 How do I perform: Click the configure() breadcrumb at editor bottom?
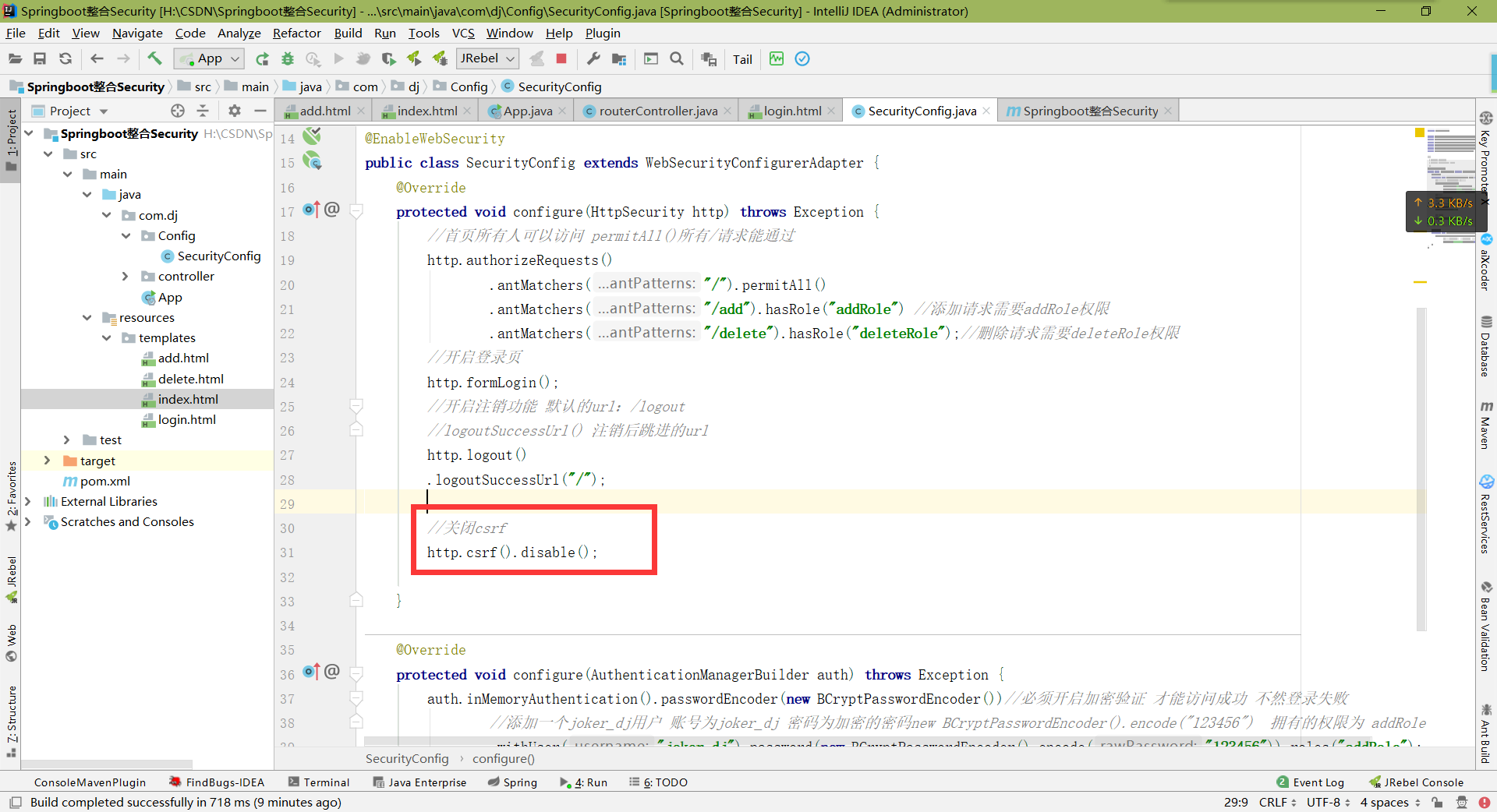pyautogui.click(x=504, y=758)
